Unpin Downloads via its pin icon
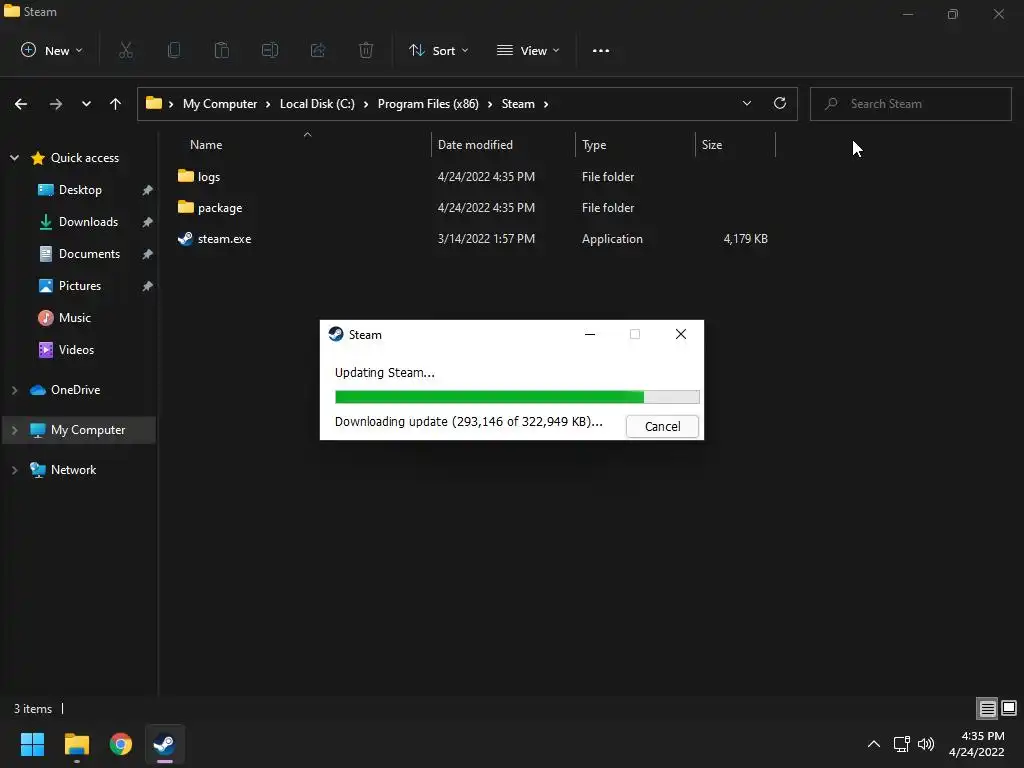Viewport: 1024px width, 768px height. coord(148,222)
